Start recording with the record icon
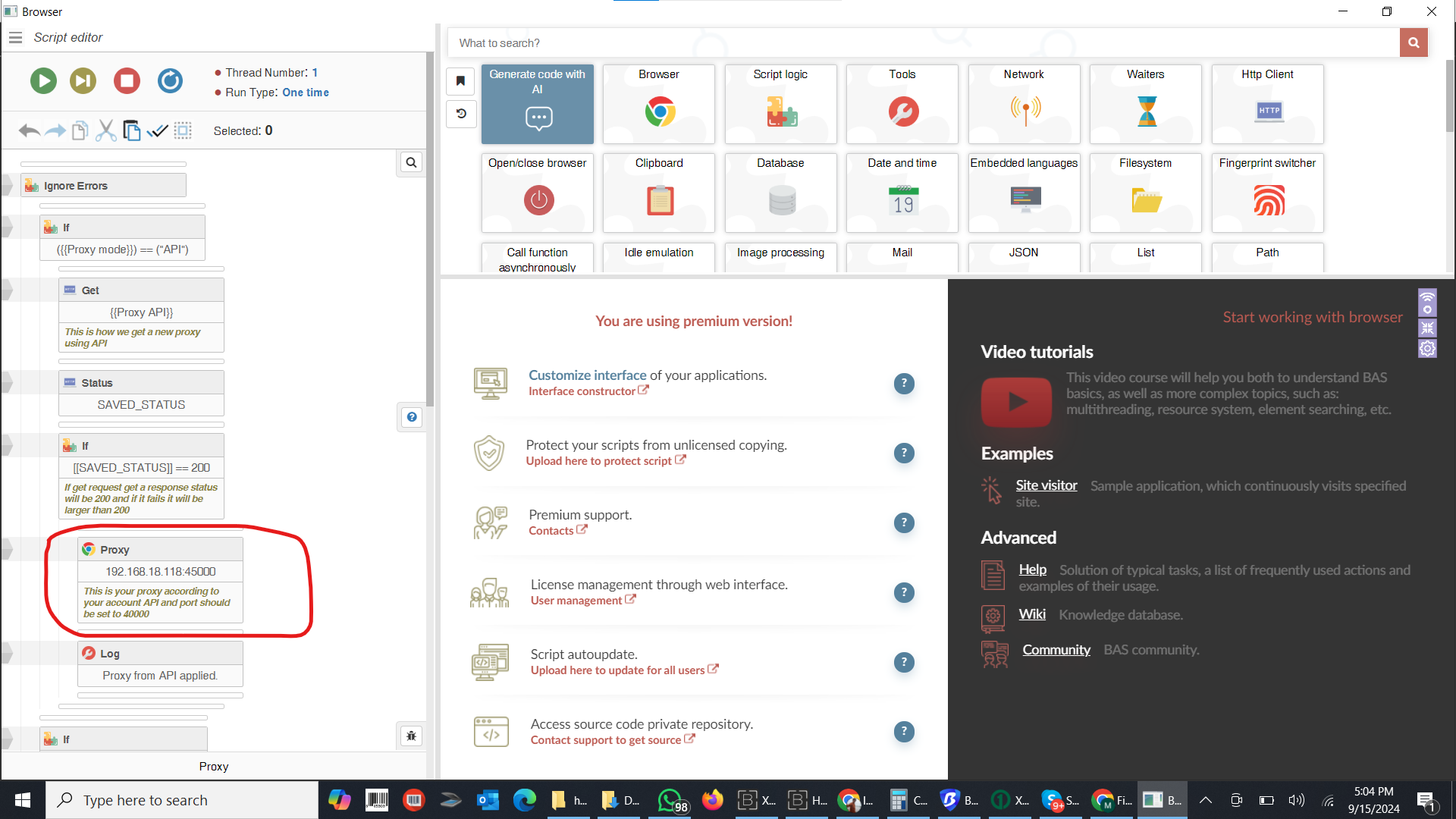The height and width of the screenshot is (819, 1456). pos(170,80)
